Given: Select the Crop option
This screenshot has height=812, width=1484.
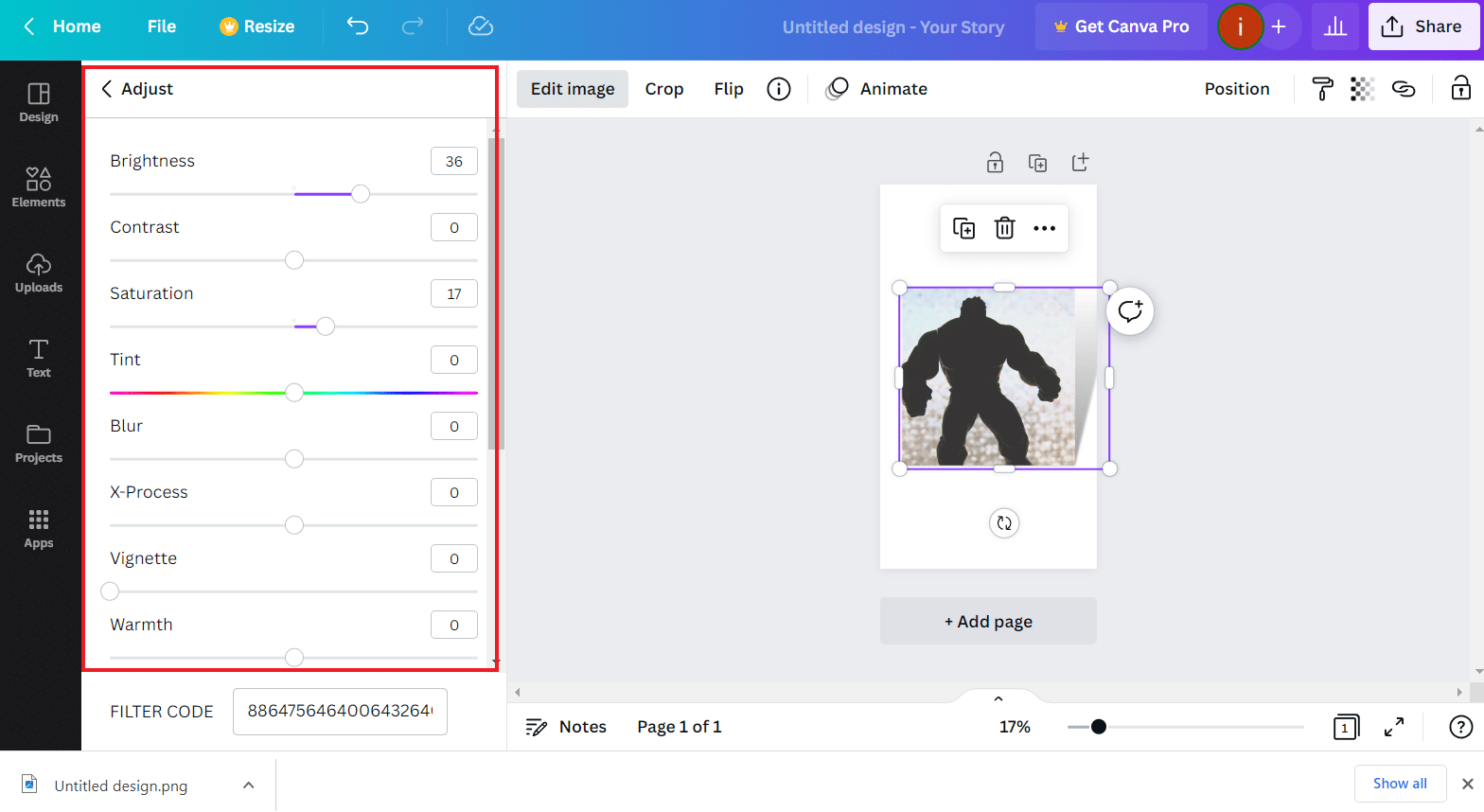Looking at the screenshot, I should click(664, 89).
